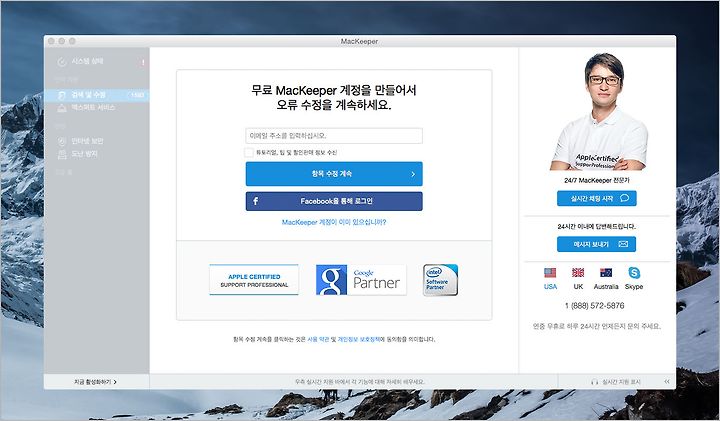Open the 사용 약관 terms link
The image size is (720, 421).
pos(318,339)
